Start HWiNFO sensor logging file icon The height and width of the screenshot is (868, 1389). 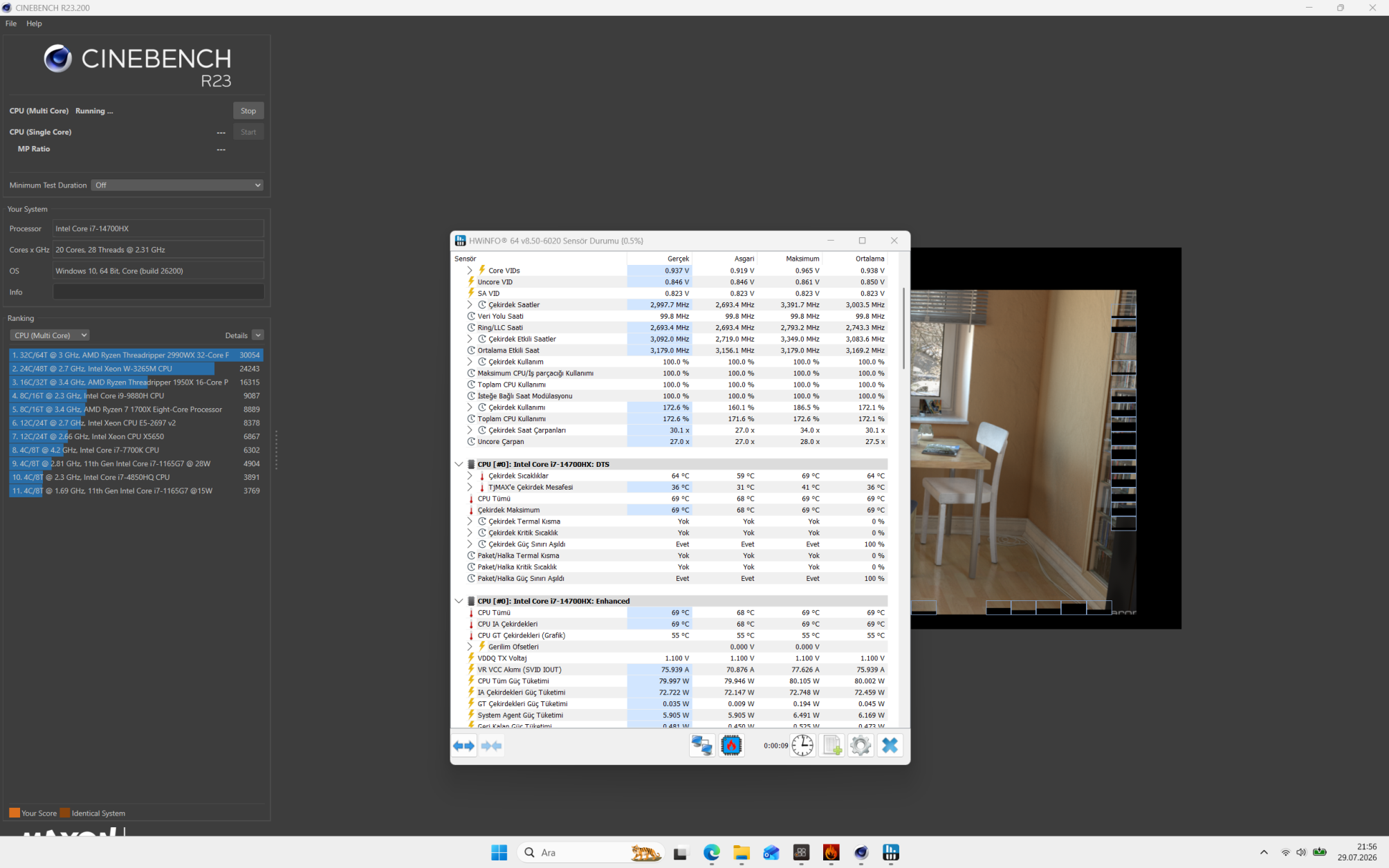(x=831, y=746)
